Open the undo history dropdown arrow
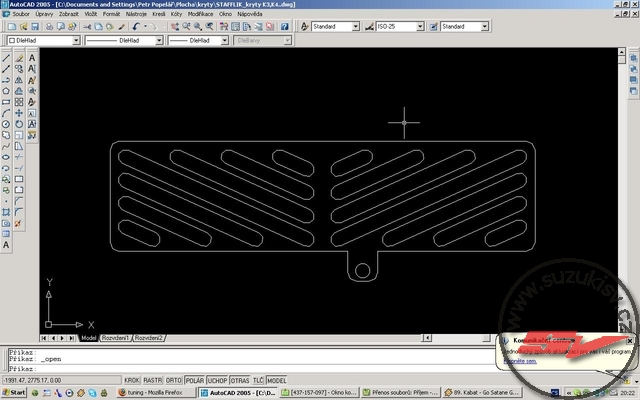The image size is (640, 400). (x=145, y=27)
